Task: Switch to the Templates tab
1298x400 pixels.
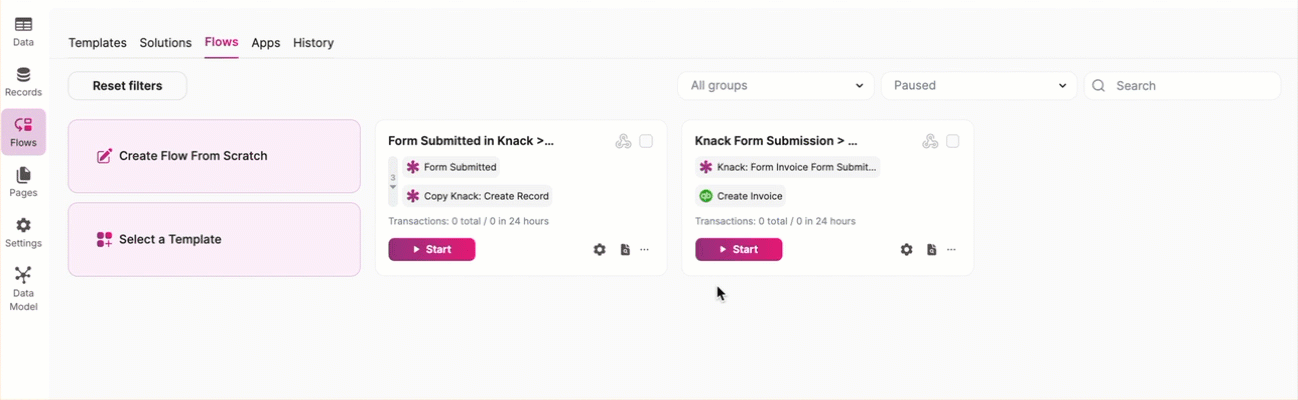Action: [97, 43]
